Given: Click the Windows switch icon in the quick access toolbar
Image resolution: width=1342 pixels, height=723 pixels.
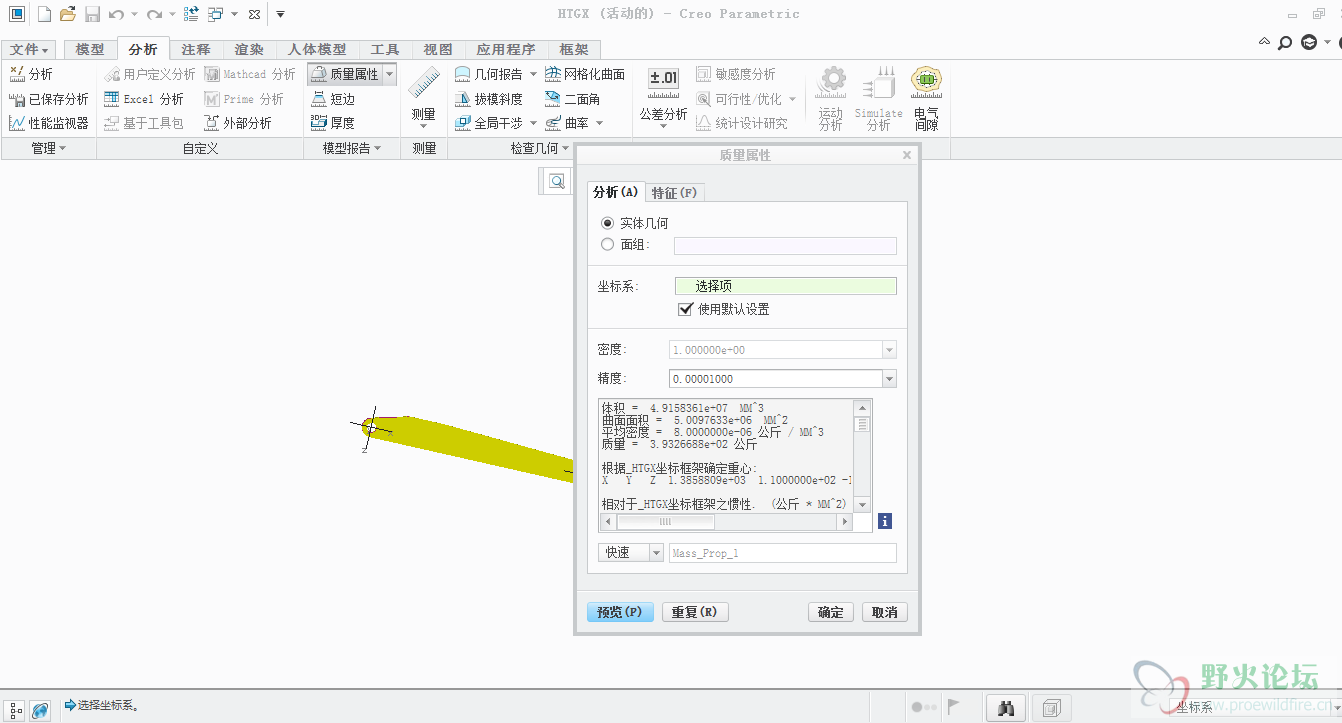Looking at the screenshot, I should (x=216, y=14).
